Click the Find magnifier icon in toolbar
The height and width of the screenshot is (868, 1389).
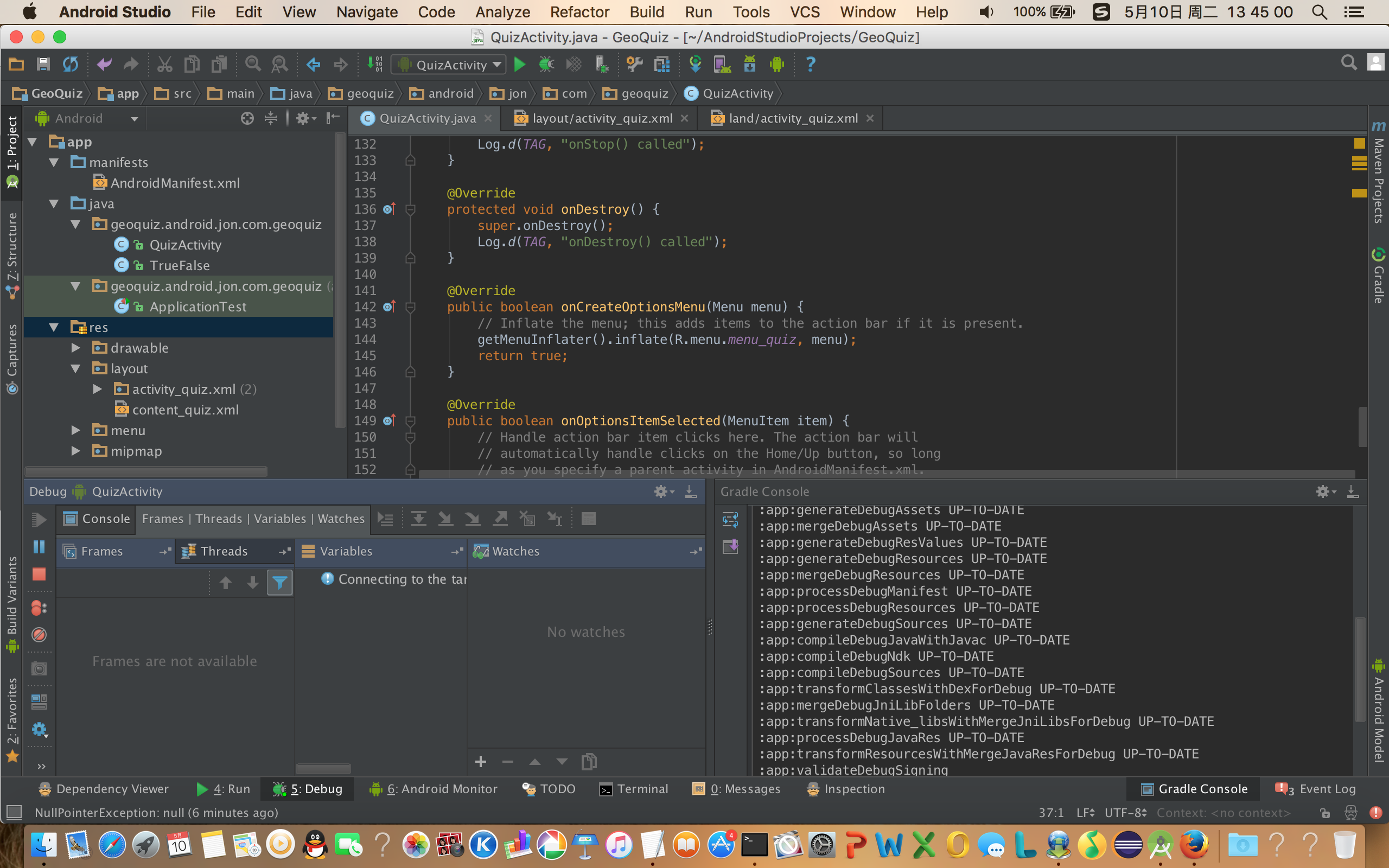[x=252, y=65]
